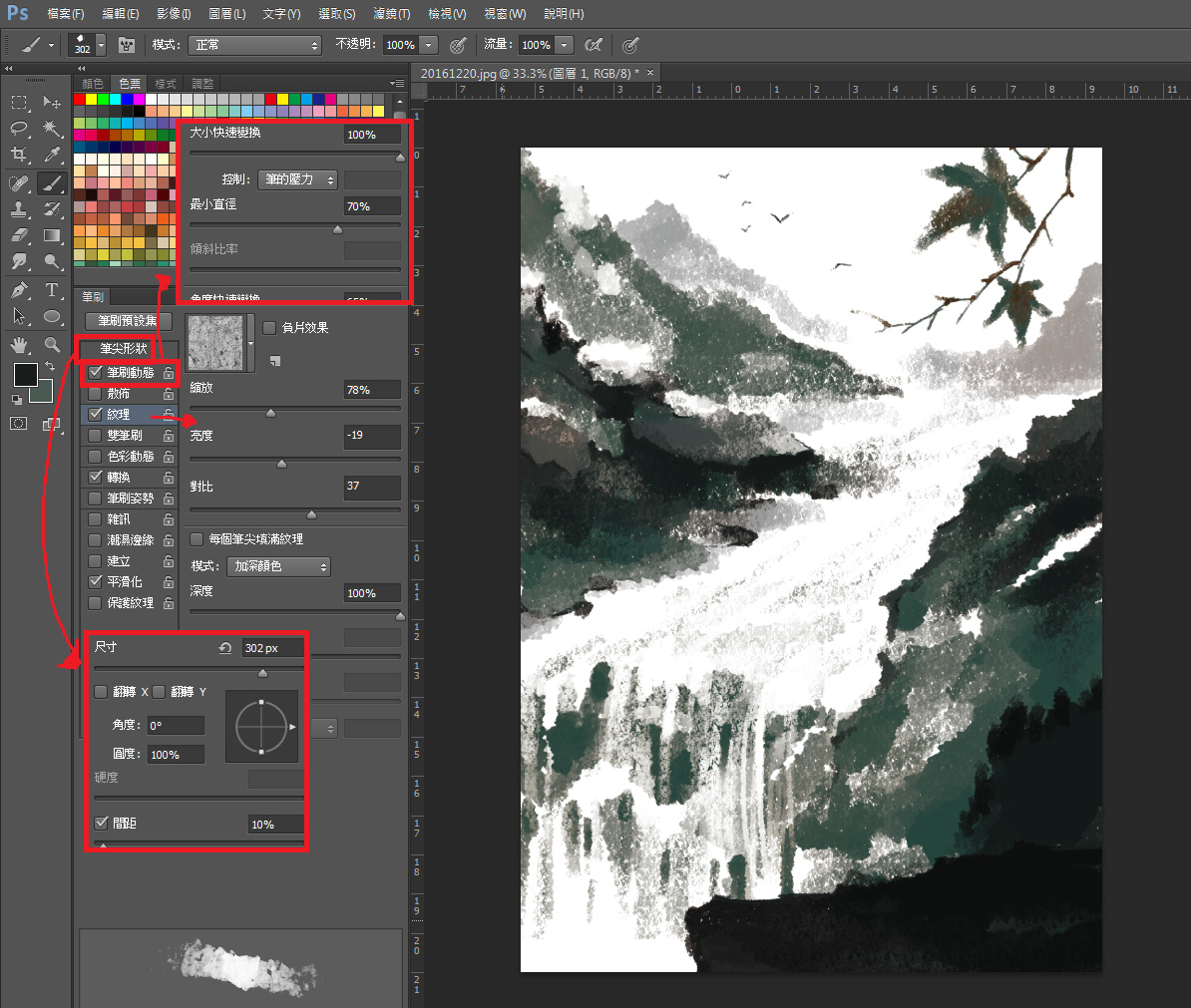Switch to the 調整 panel tab

202,84
